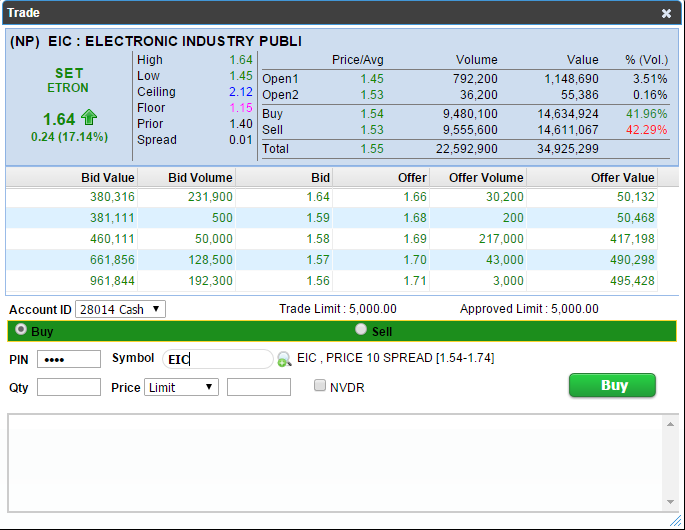Click the PIN input field
The height and width of the screenshot is (530, 685).
[69, 359]
